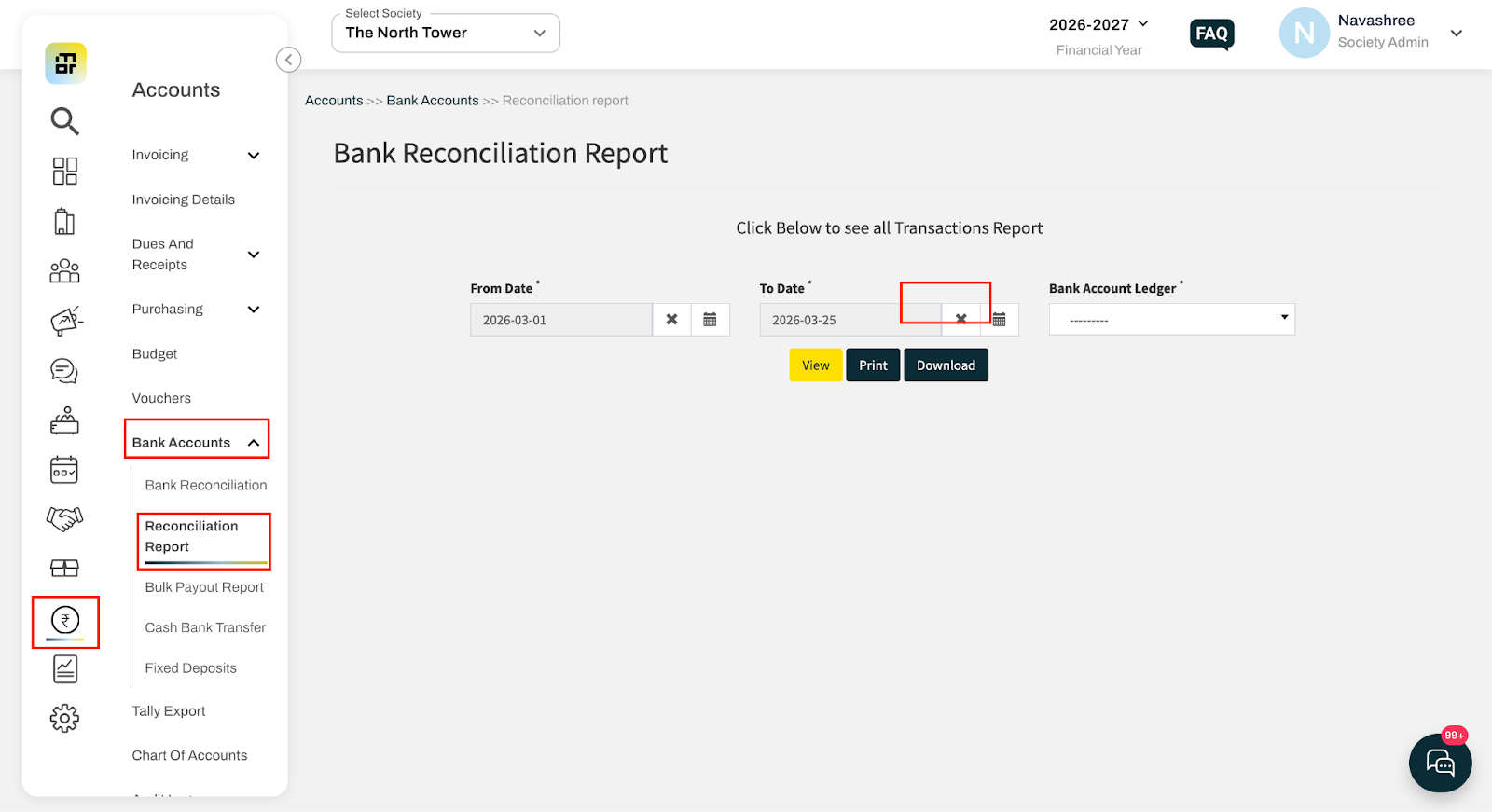
Task: Collapse sidebar with the arrow circle button
Action: (x=289, y=60)
